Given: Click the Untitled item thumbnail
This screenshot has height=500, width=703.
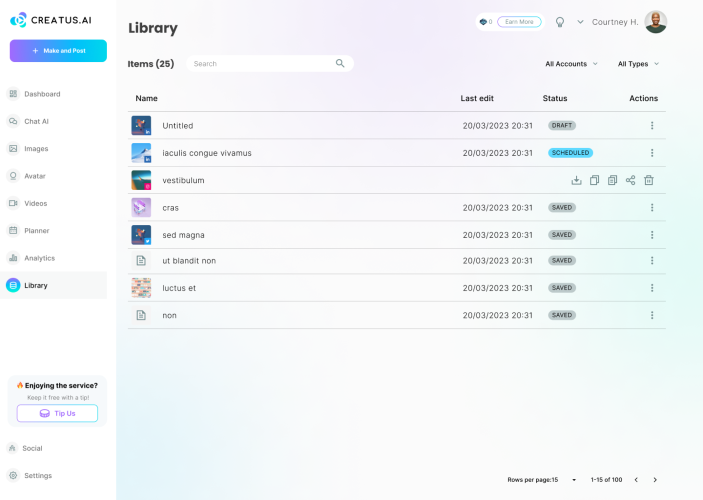Looking at the screenshot, I should coord(141,126).
